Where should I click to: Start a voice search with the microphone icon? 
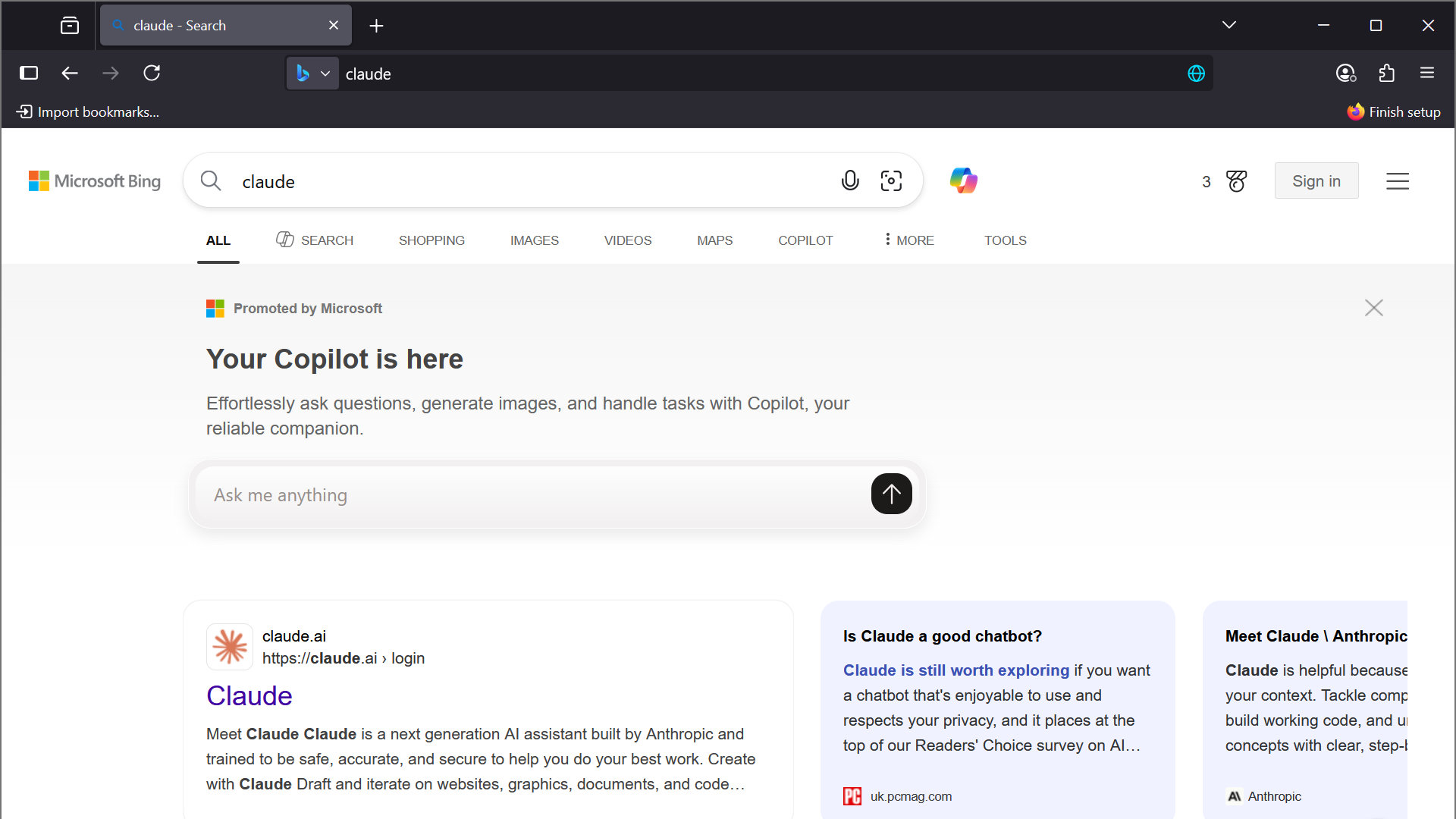(x=850, y=180)
